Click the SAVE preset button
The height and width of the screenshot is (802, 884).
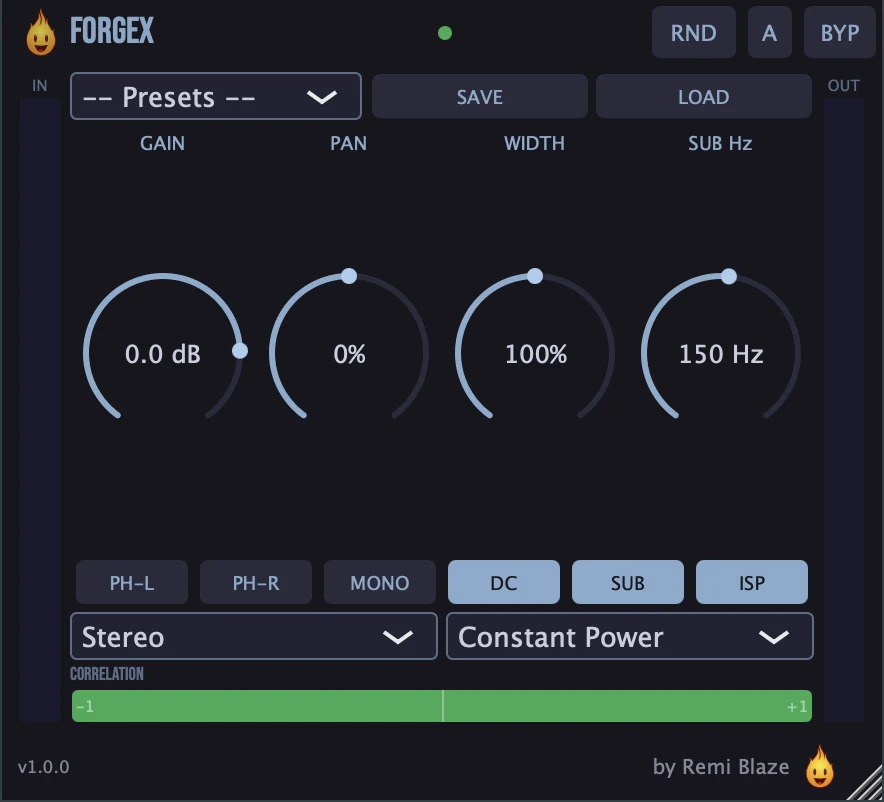[x=480, y=96]
